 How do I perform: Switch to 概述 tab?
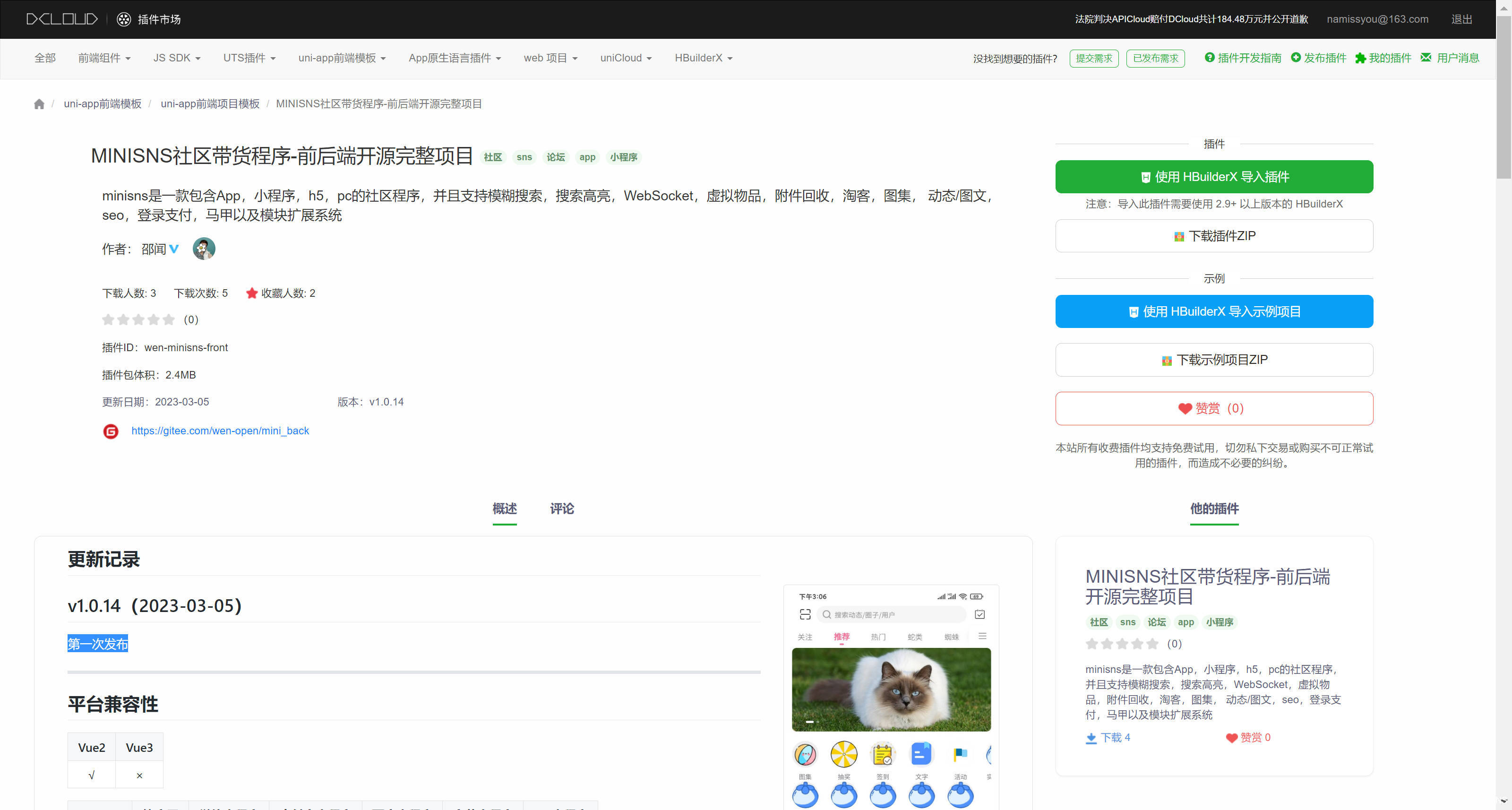pyautogui.click(x=505, y=509)
